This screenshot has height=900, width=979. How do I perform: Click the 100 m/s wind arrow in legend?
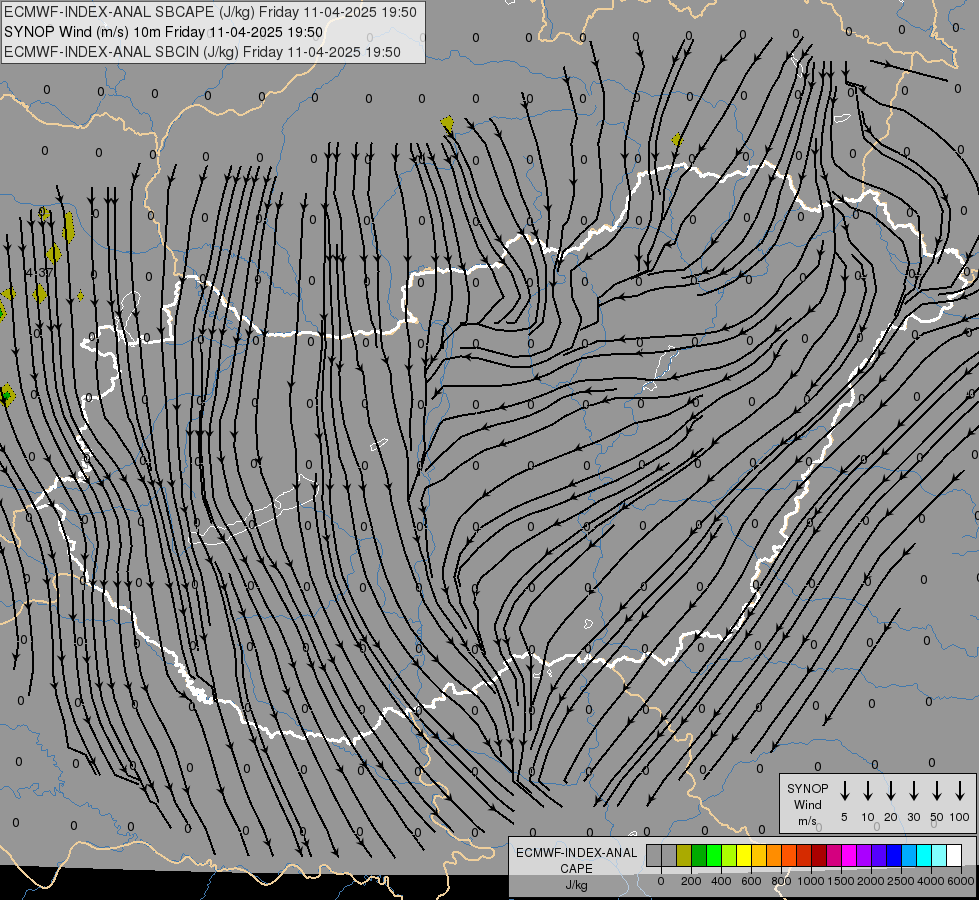[x=960, y=791]
